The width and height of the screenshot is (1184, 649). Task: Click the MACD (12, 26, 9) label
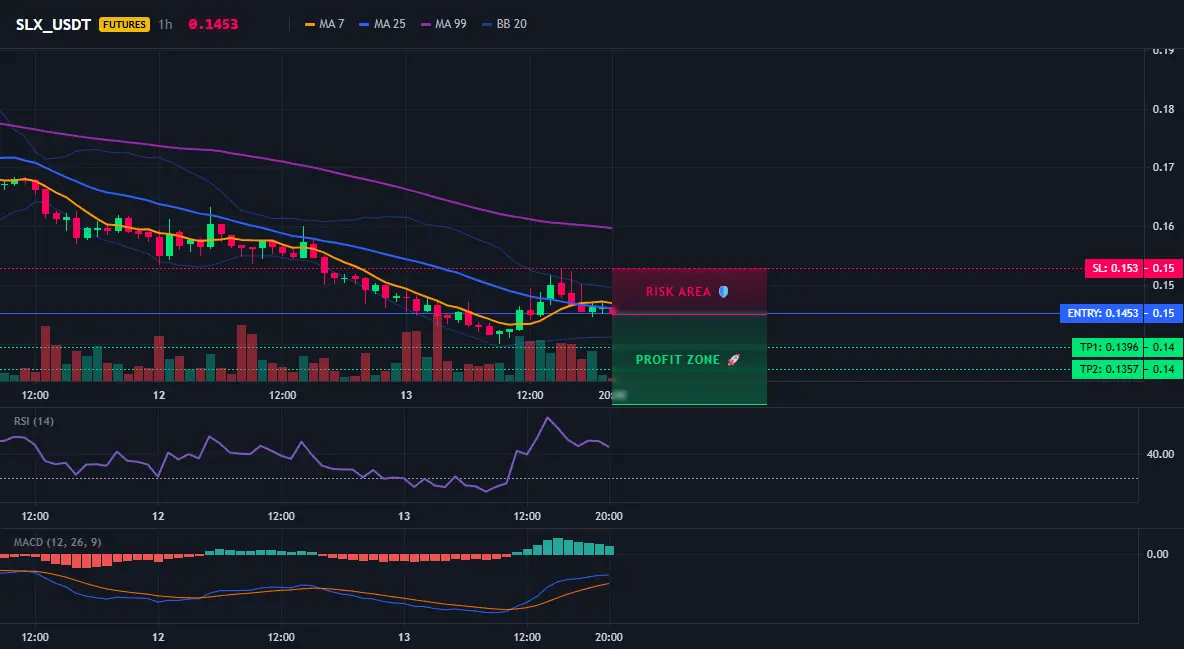click(57, 542)
